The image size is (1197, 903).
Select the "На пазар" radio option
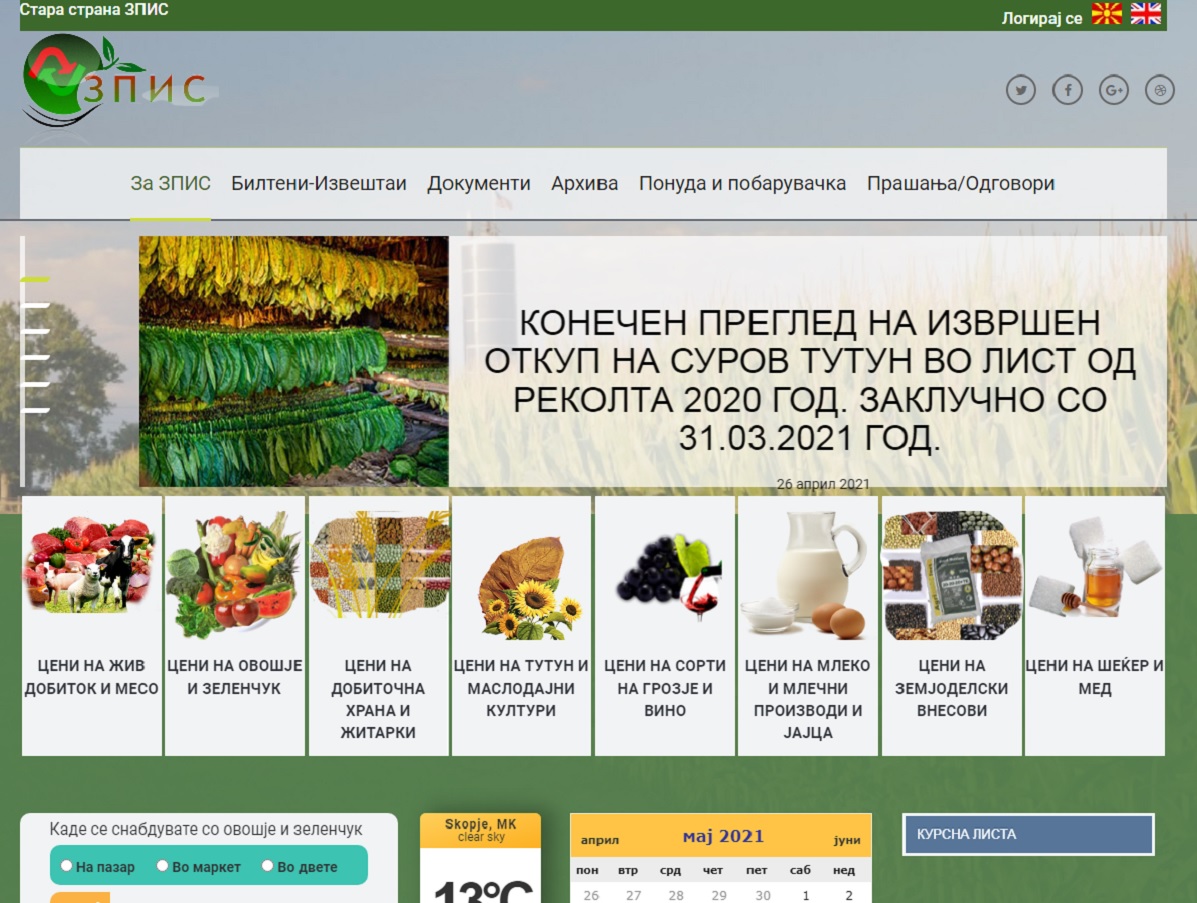pos(67,866)
